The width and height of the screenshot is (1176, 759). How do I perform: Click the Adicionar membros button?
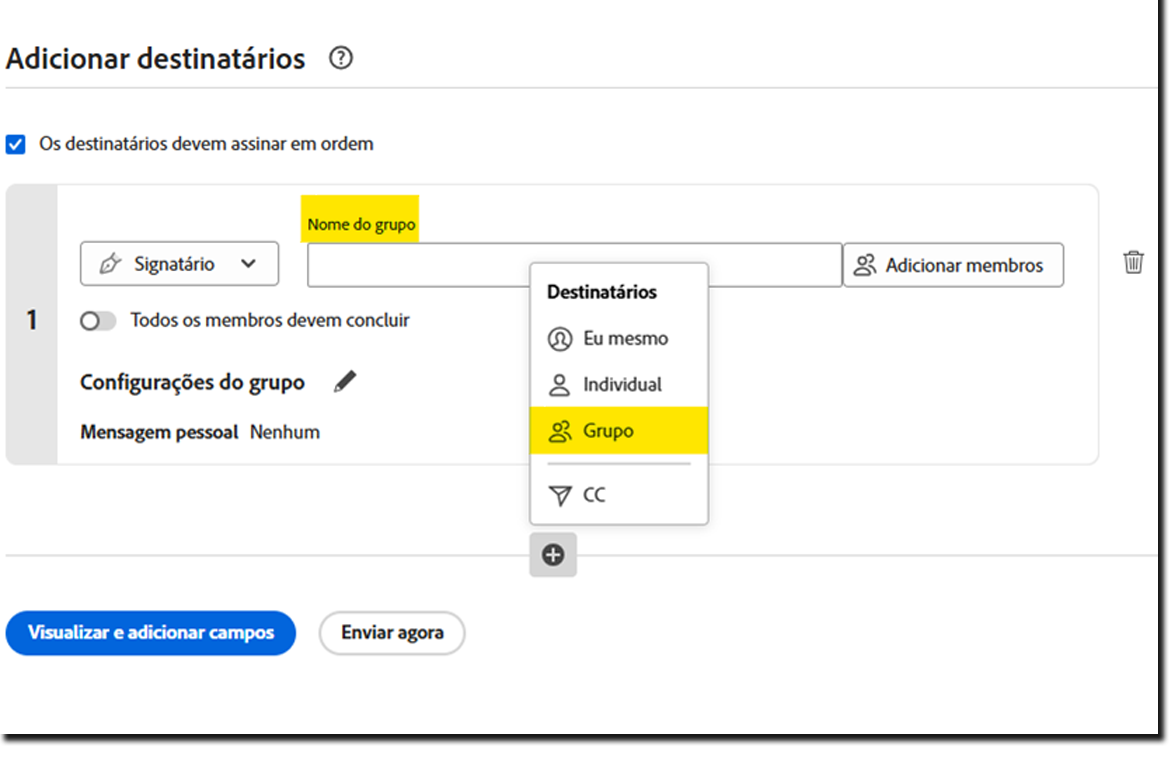[x=951, y=264]
